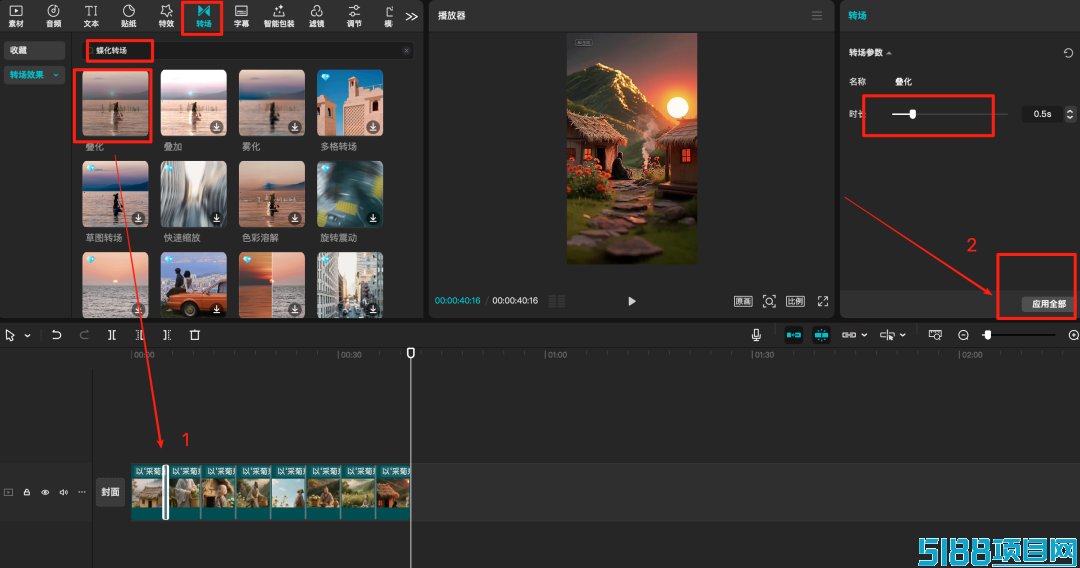Click the split clip tool icon
Viewport: 1080px width, 568px height.
click(x=112, y=335)
